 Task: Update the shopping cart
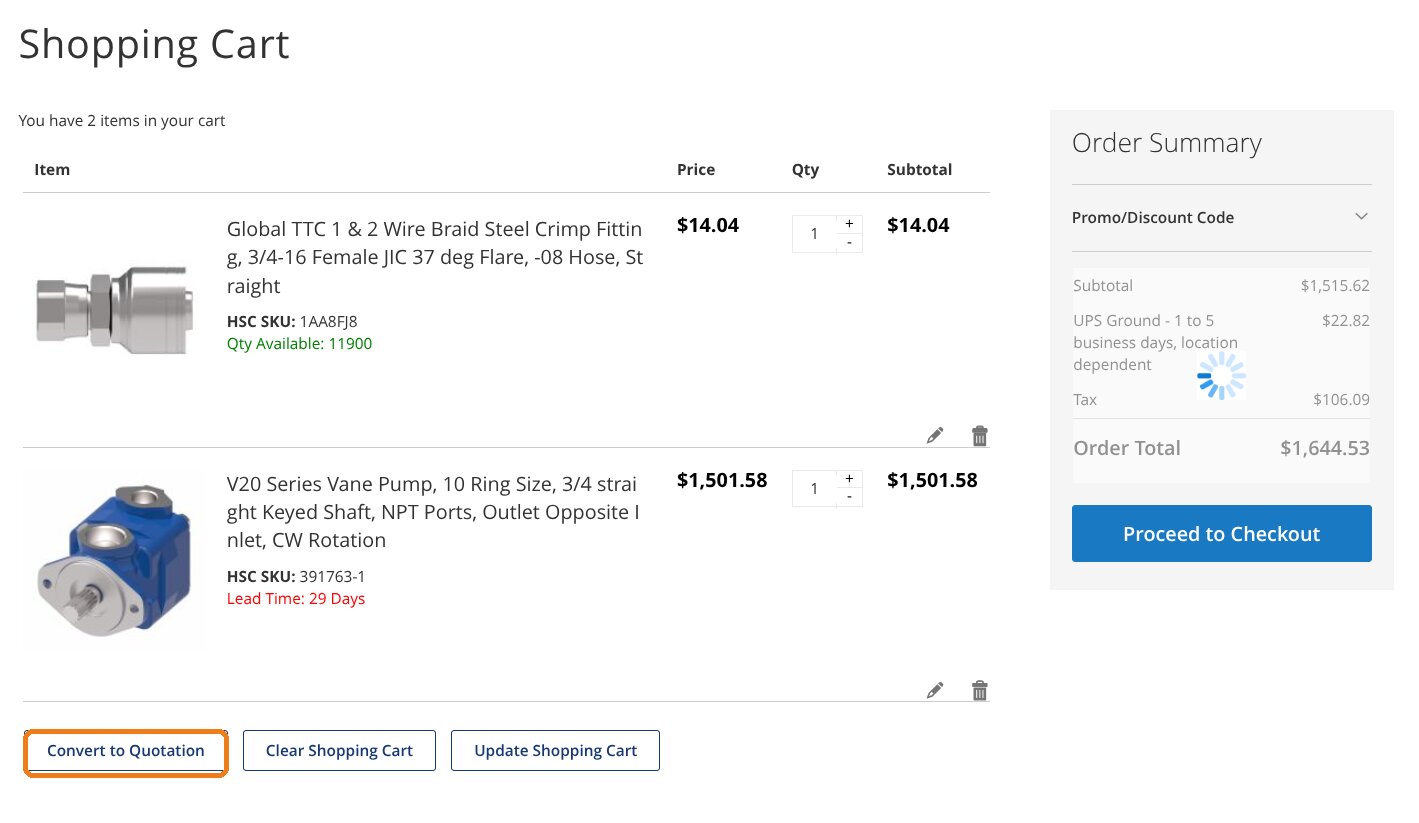click(x=555, y=751)
